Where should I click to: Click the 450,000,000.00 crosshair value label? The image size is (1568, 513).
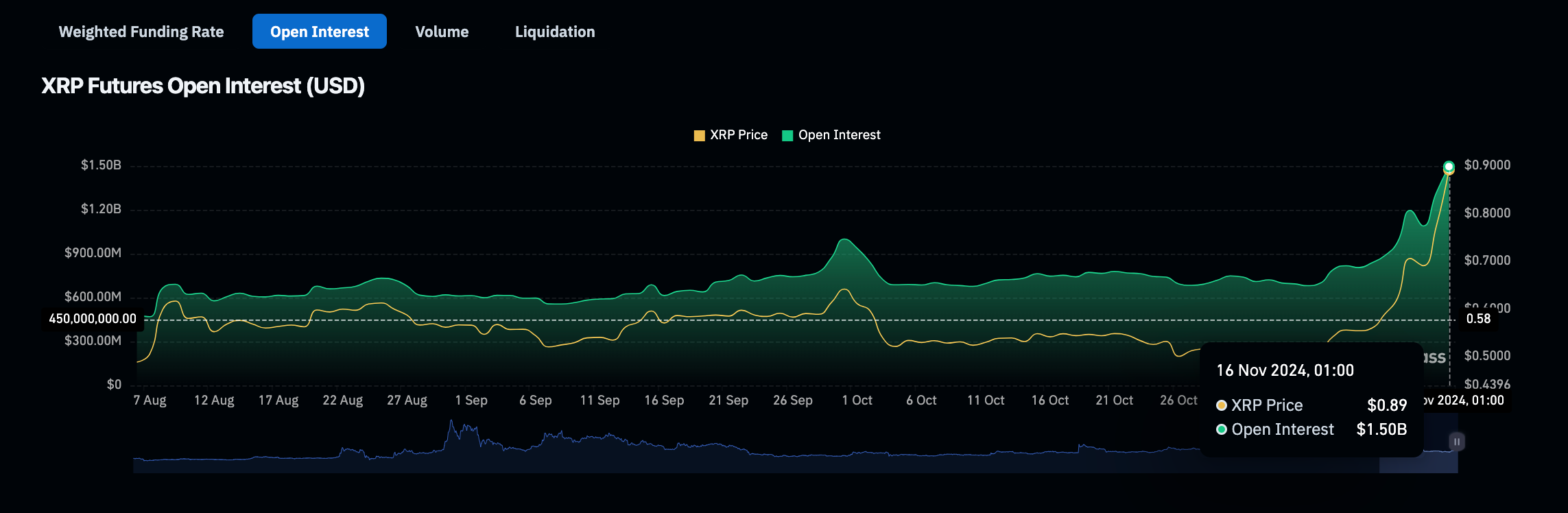click(x=93, y=319)
